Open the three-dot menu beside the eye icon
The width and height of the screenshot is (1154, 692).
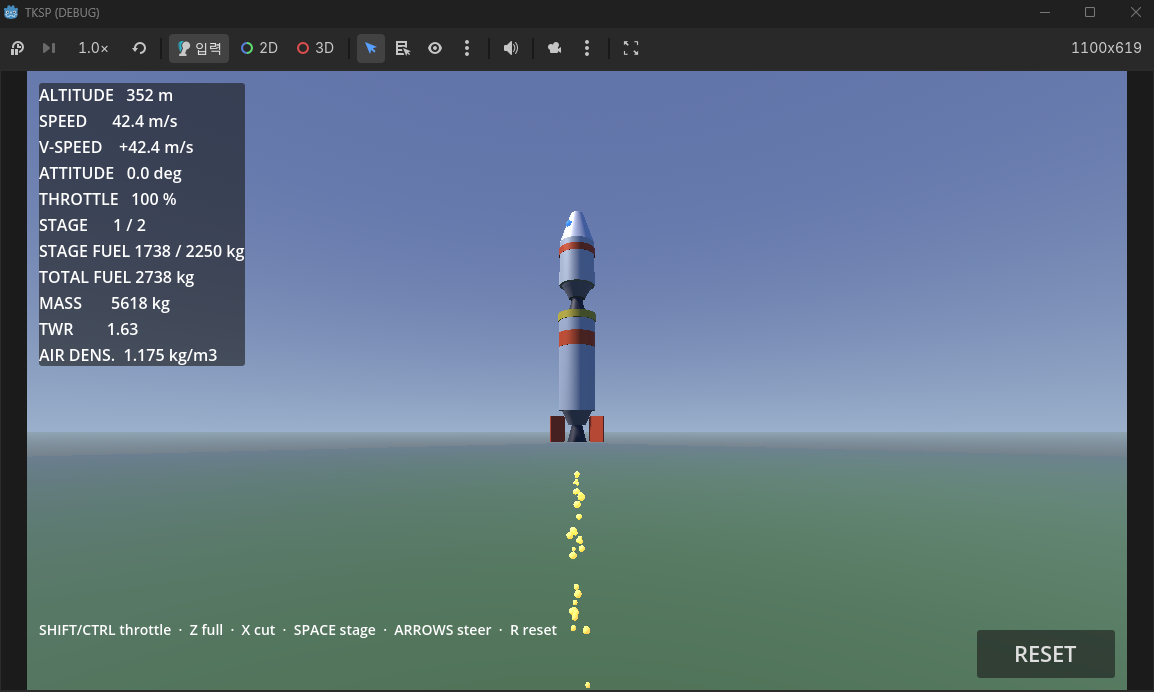(467, 49)
